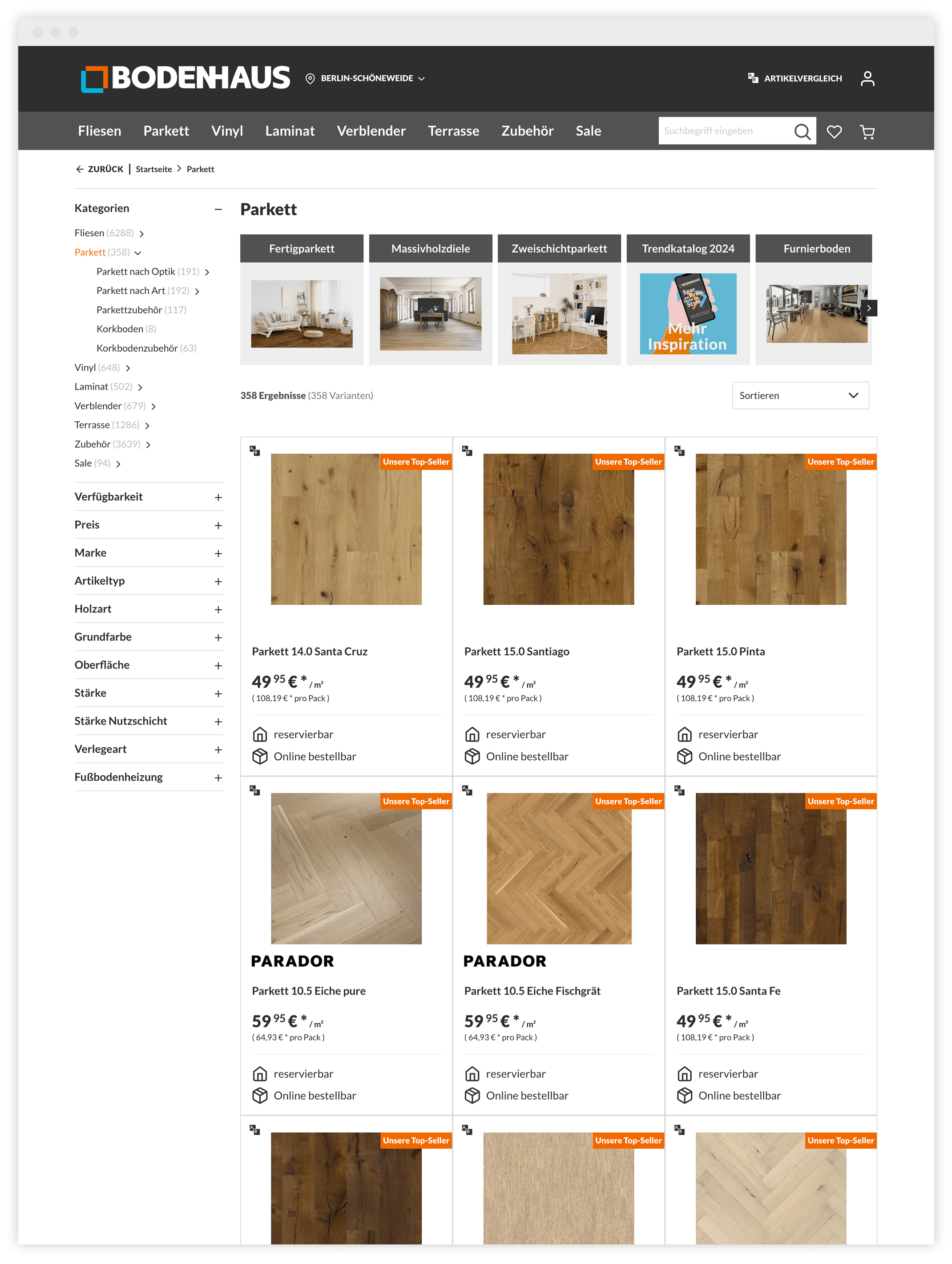Screen dimensions: 952x1264
Task: Select Parkett nach Optik category
Action: point(136,271)
